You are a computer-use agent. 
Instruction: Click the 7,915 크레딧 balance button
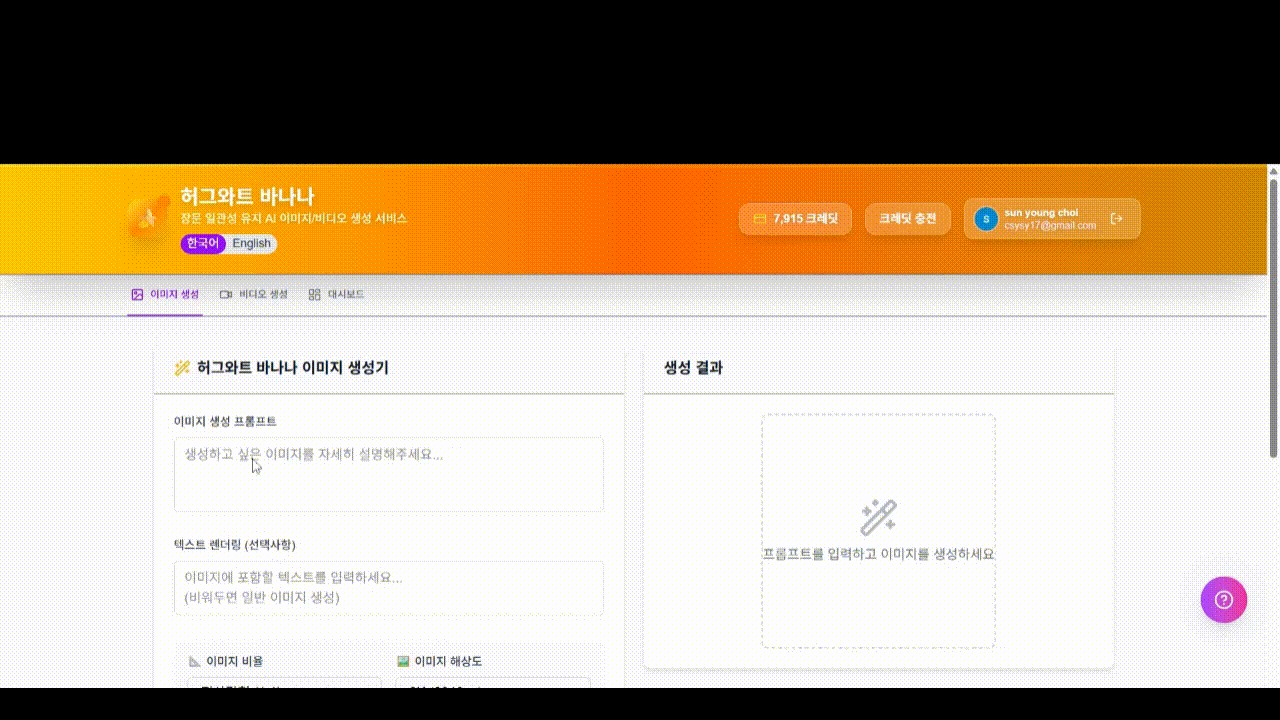[x=795, y=219]
